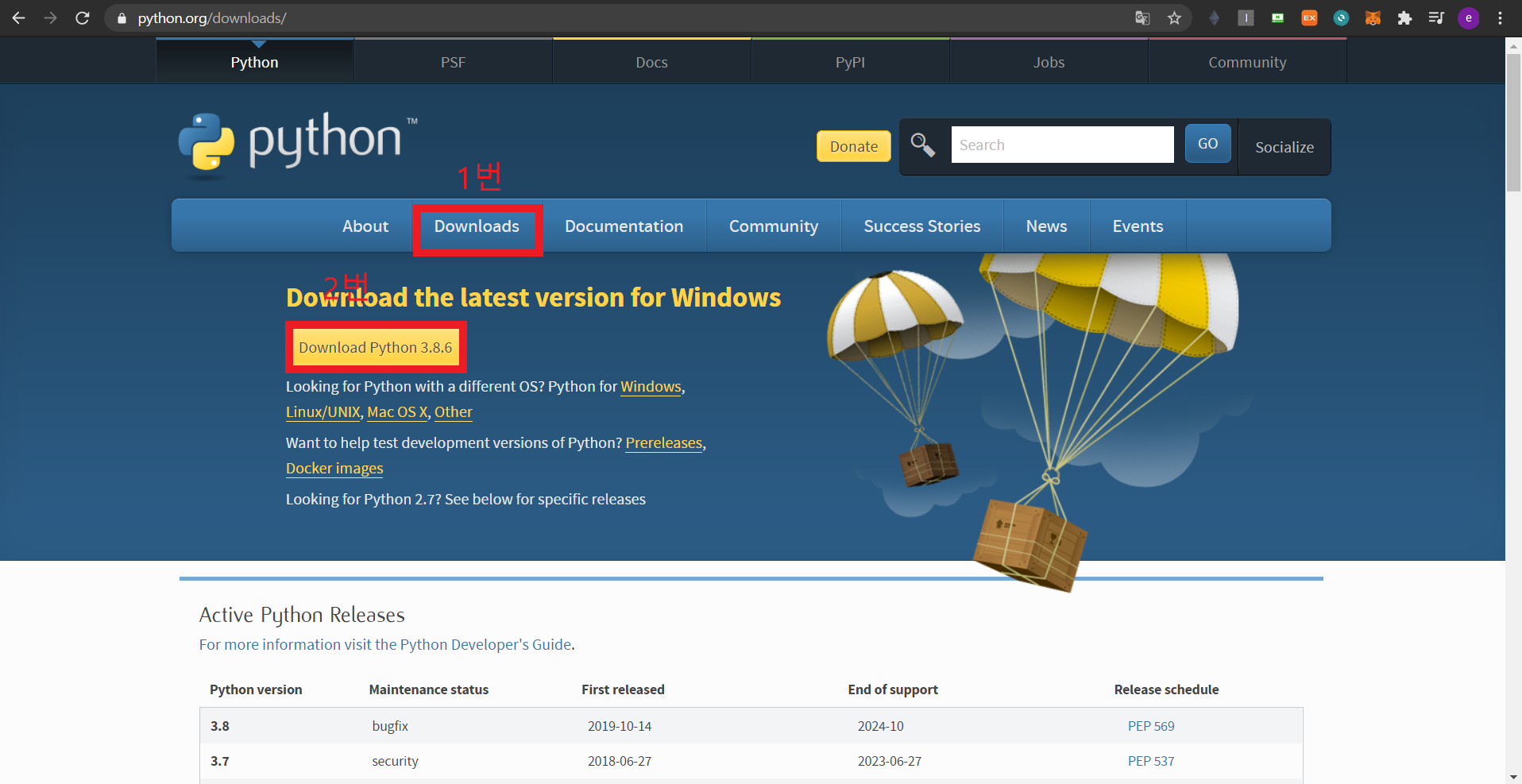The image size is (1522, 784).
Task: Click the magnifying glass search icon
Action: pyautogui.click(x=922, y=145)
